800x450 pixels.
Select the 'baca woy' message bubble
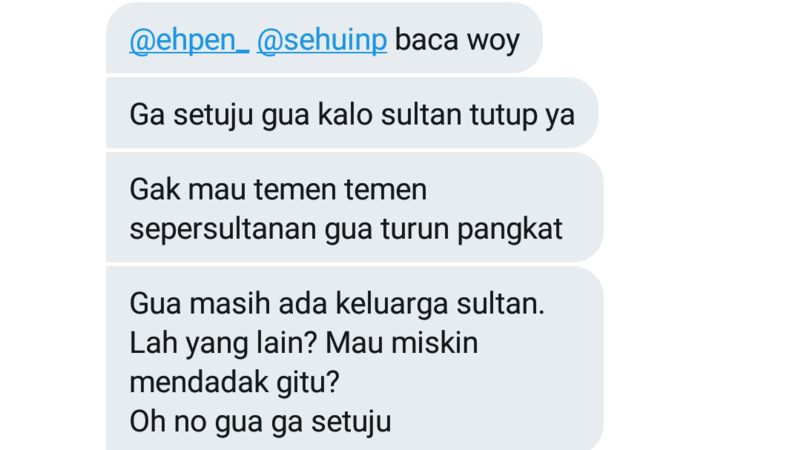pos(324,38)
